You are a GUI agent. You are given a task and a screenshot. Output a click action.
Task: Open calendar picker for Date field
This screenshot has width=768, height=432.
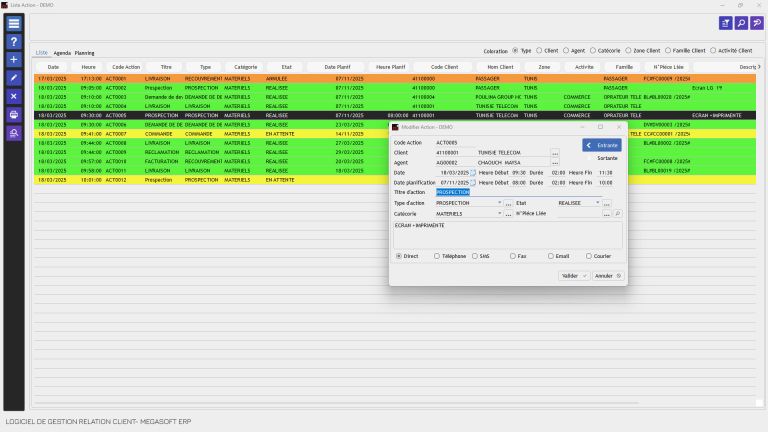473,173
